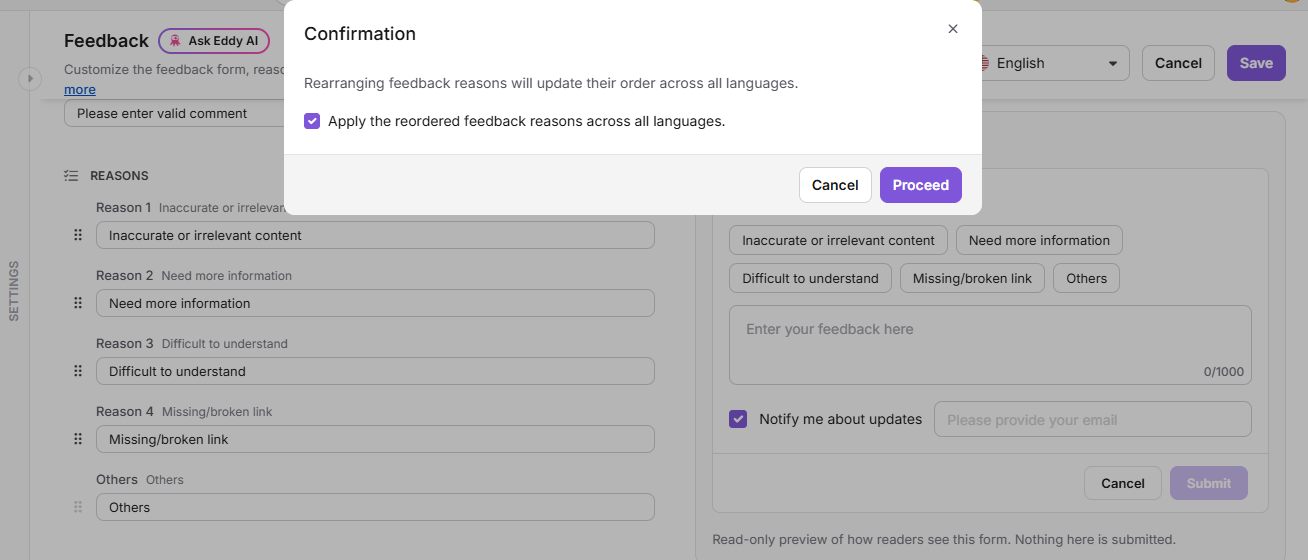Click the Reason 2 label
The width and height of the screenshot is (1308, 560).
125,275
